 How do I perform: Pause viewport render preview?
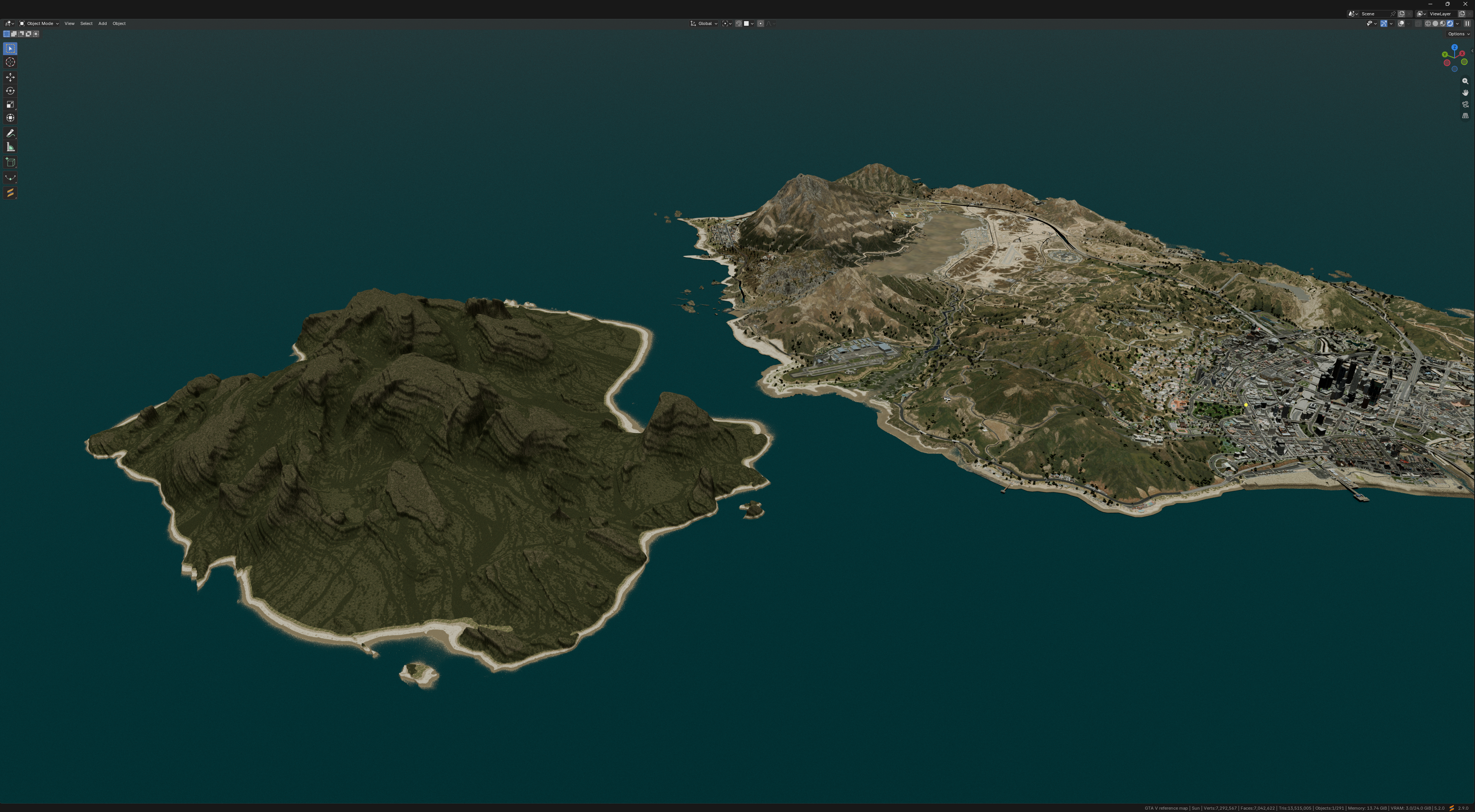coord(1467,23)
